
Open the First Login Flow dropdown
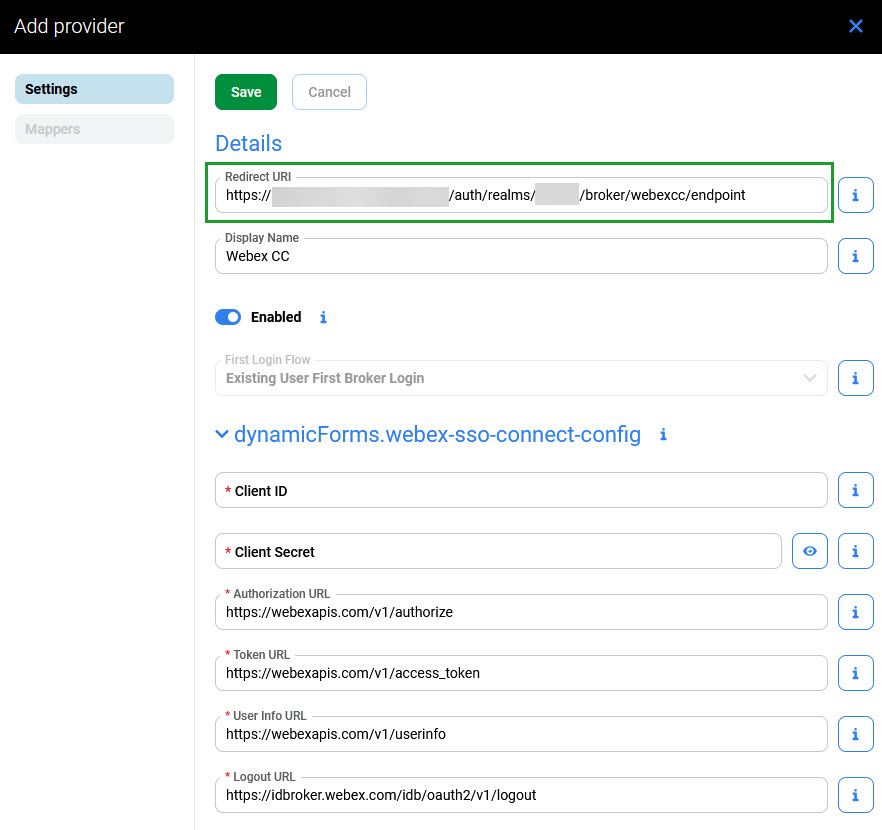tap(520, 378)
